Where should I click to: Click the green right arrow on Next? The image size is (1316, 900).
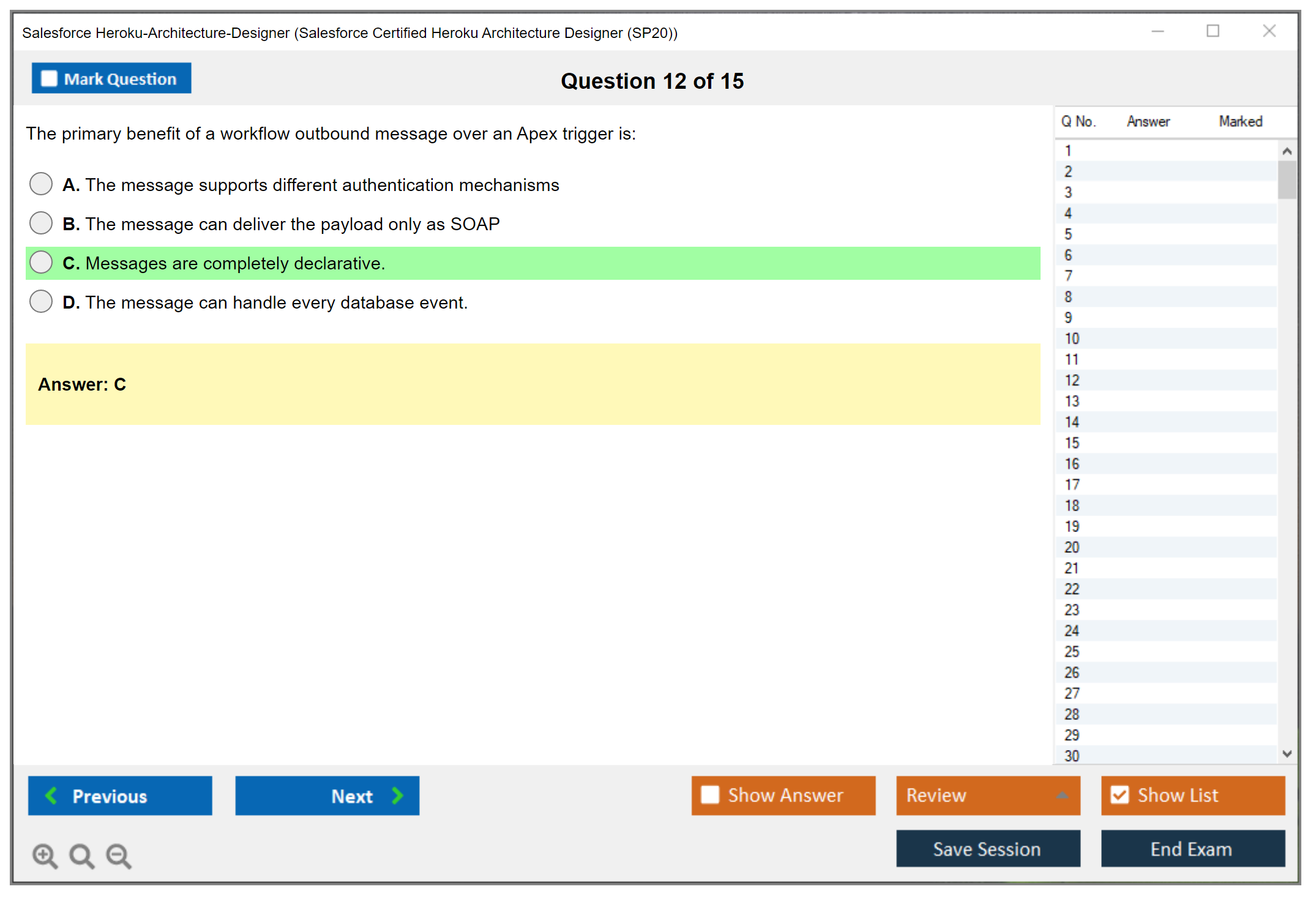(397, 795)
